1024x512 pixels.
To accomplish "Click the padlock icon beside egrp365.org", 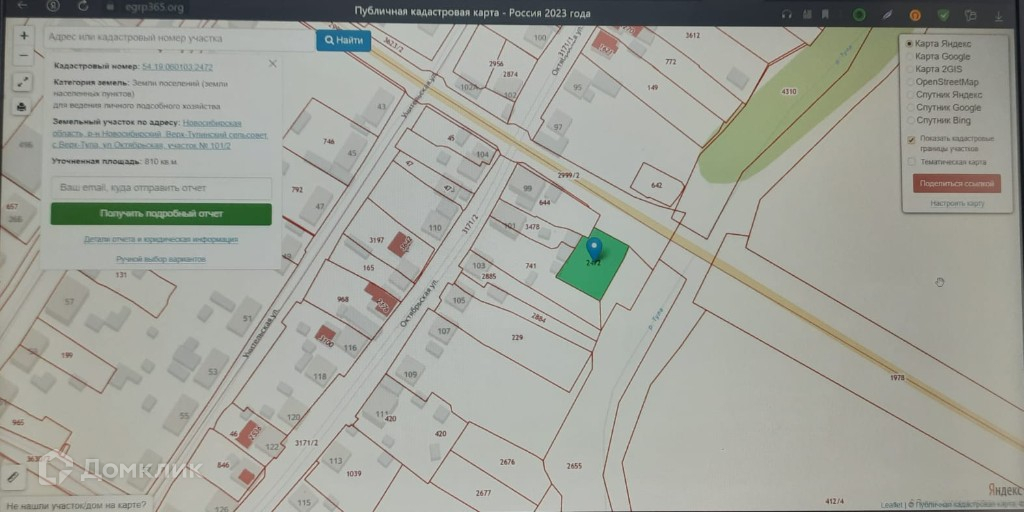I will pos(108,7).
